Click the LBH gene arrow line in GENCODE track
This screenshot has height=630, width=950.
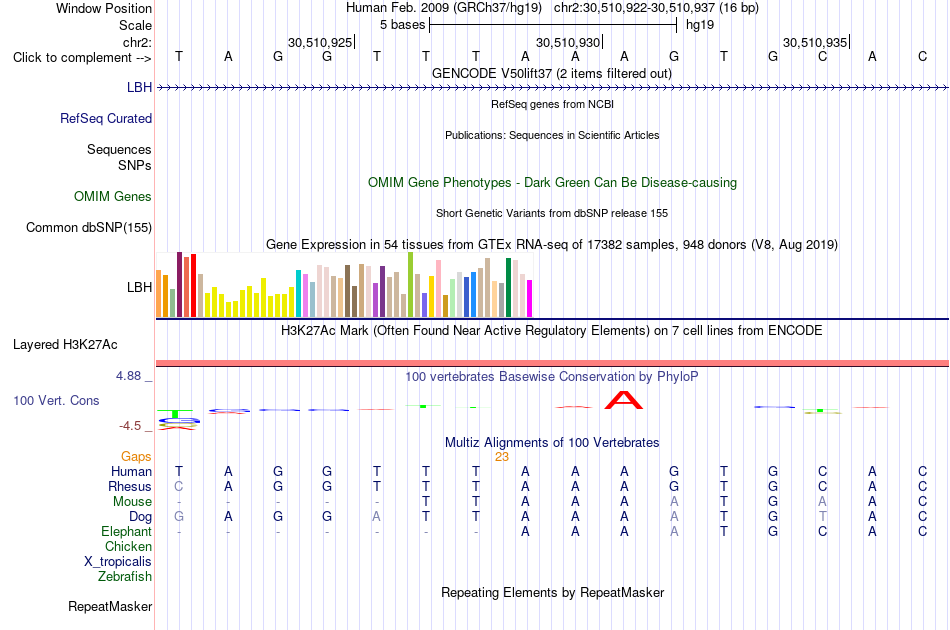click(x=552, y=88)
